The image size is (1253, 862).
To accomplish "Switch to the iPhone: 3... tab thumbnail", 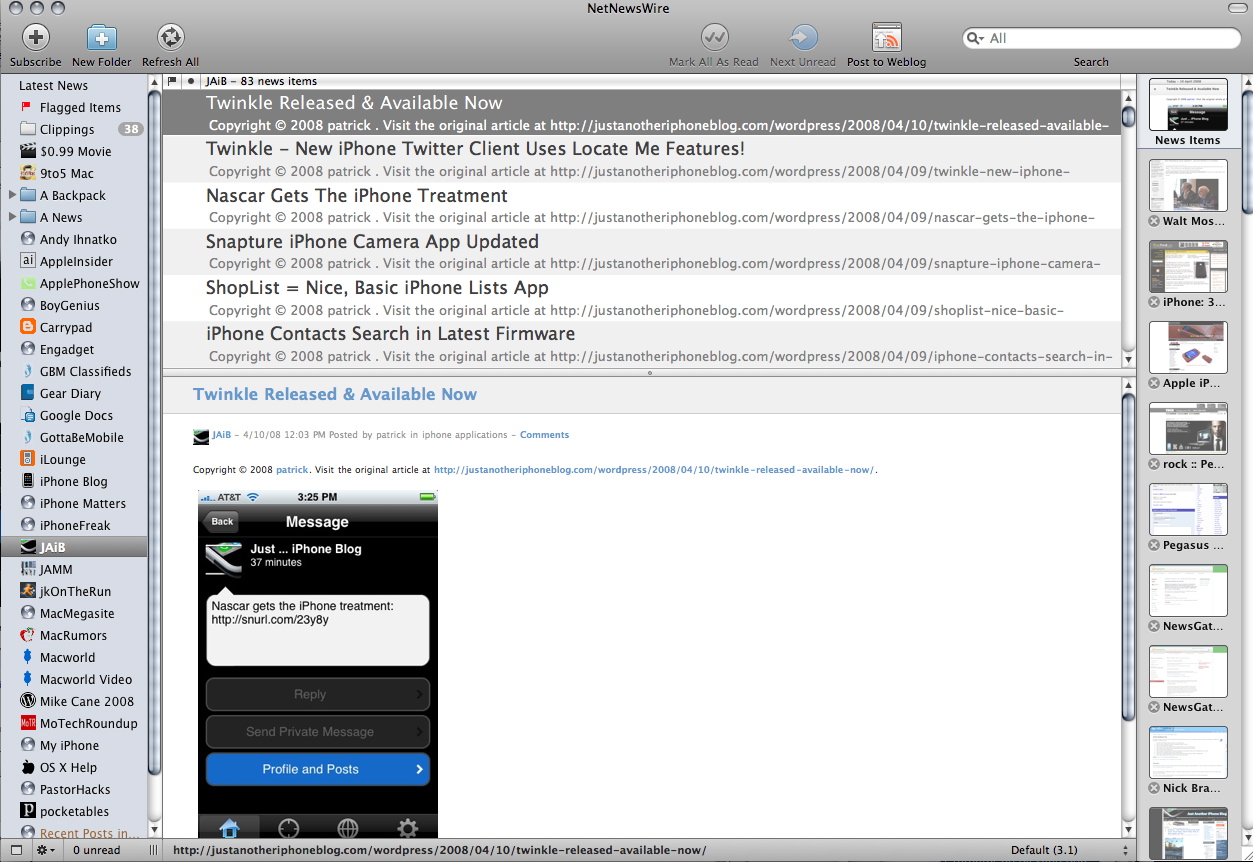I will tap(1187, 266).
